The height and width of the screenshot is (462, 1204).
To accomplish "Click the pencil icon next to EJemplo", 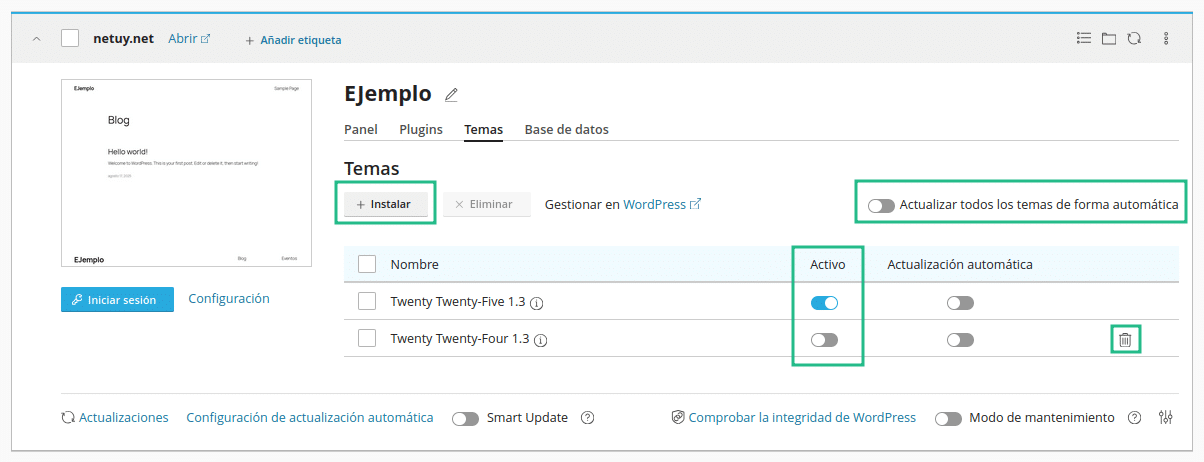I will click(x=451, y=95).
